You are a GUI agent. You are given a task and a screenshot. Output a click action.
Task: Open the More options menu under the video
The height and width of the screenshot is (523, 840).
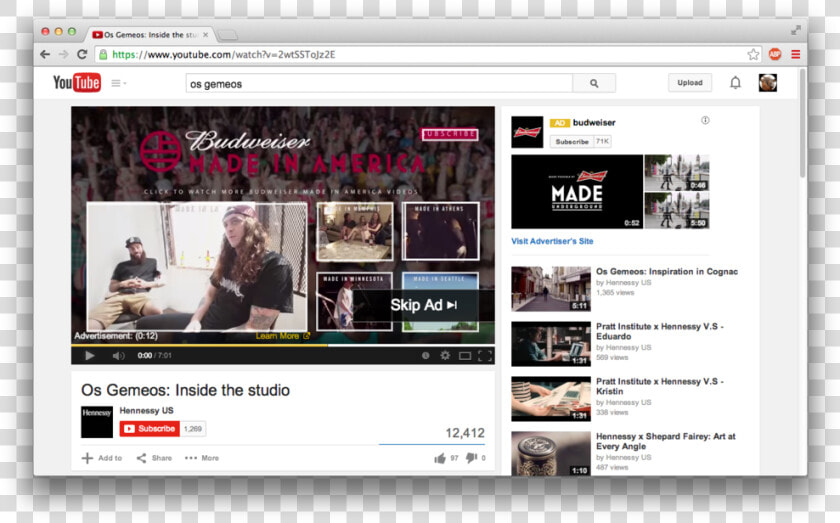[x=202, y=458]
